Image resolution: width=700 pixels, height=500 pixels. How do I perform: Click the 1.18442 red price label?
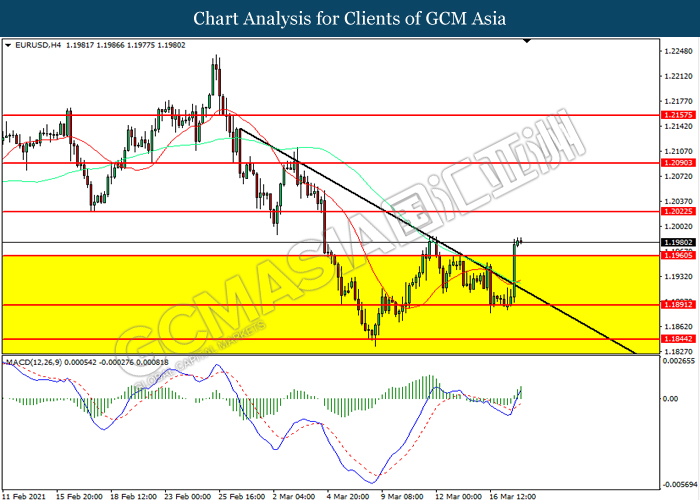678,339
